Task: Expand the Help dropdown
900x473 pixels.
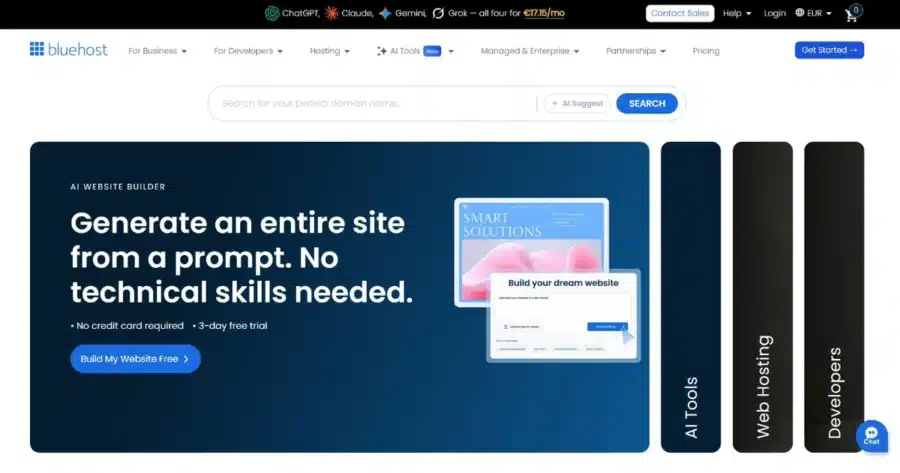Action: (x=737, y=13)
